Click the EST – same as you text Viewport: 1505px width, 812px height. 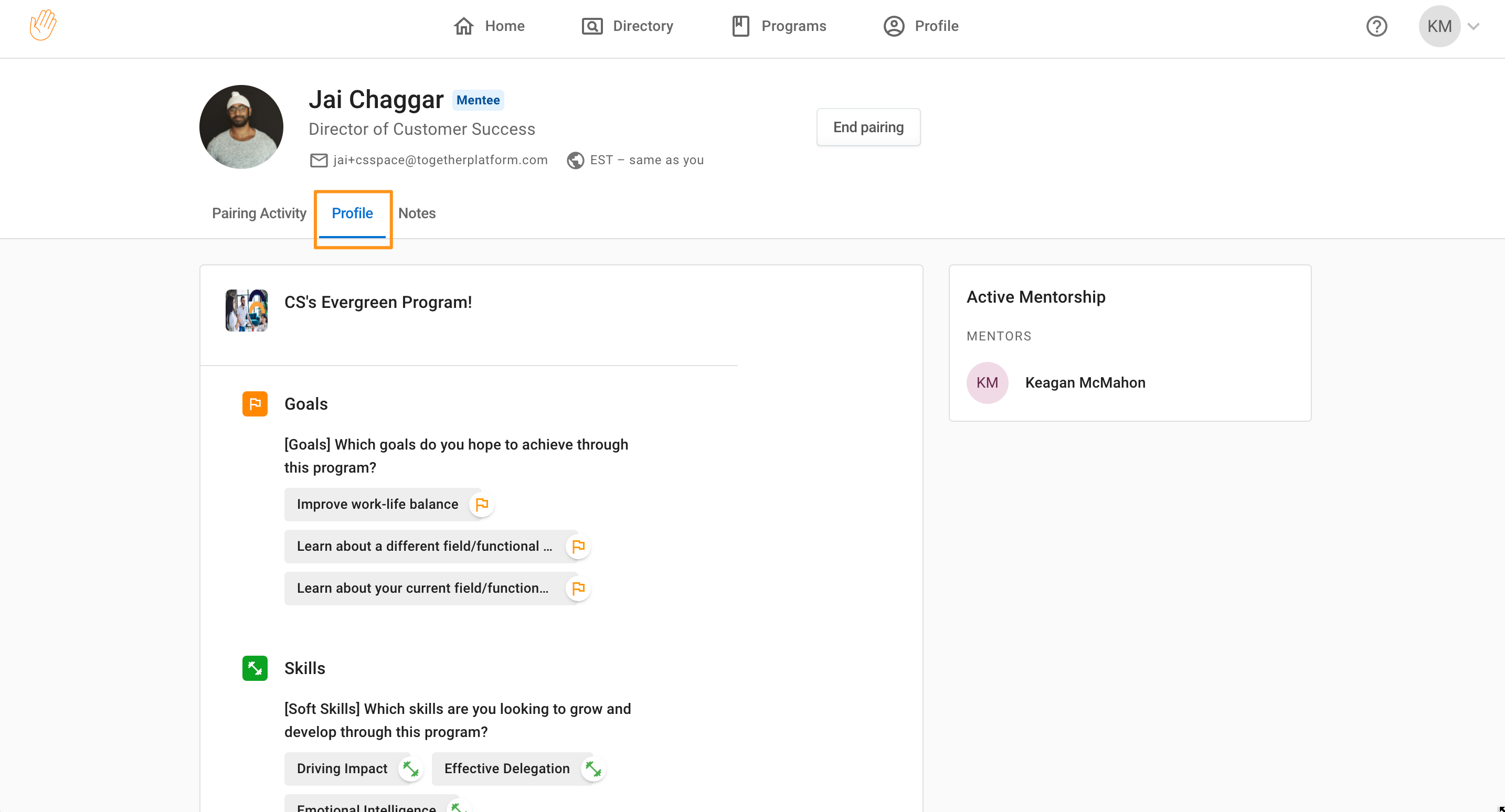pos(646,160)
